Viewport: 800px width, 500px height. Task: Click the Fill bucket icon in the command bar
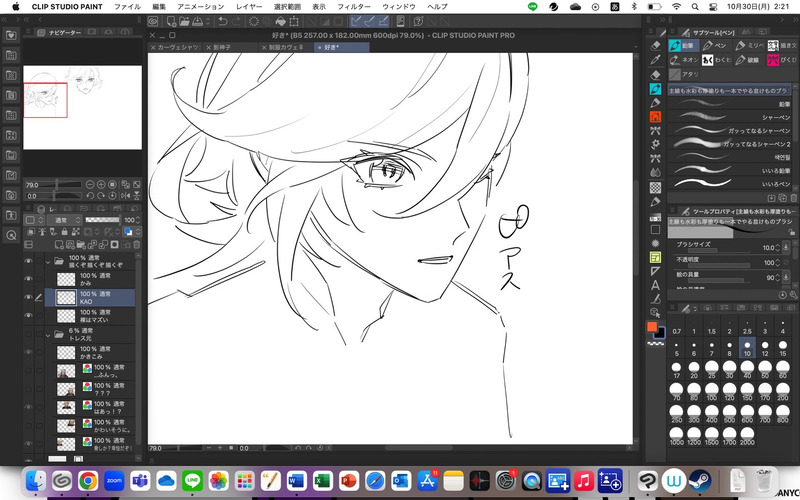280,21
